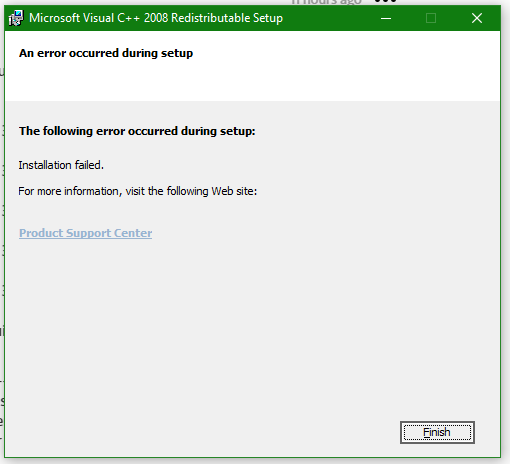Click the Finish button
This screenshot has width=510, height=464.
click(437, 432)
